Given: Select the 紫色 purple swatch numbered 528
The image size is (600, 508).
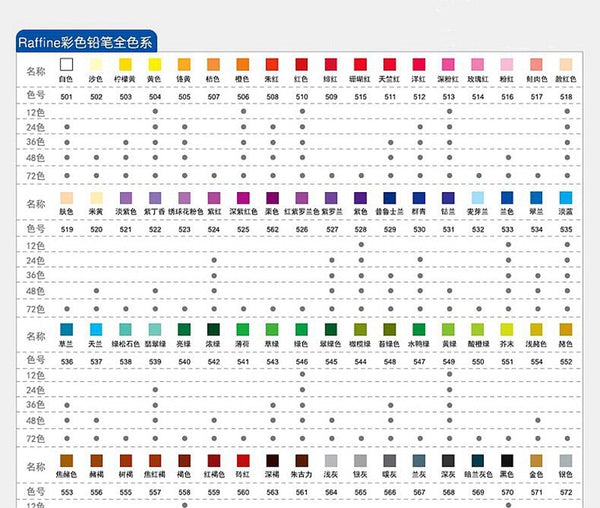Looking at the screenshot, I should tap(361, 197).
